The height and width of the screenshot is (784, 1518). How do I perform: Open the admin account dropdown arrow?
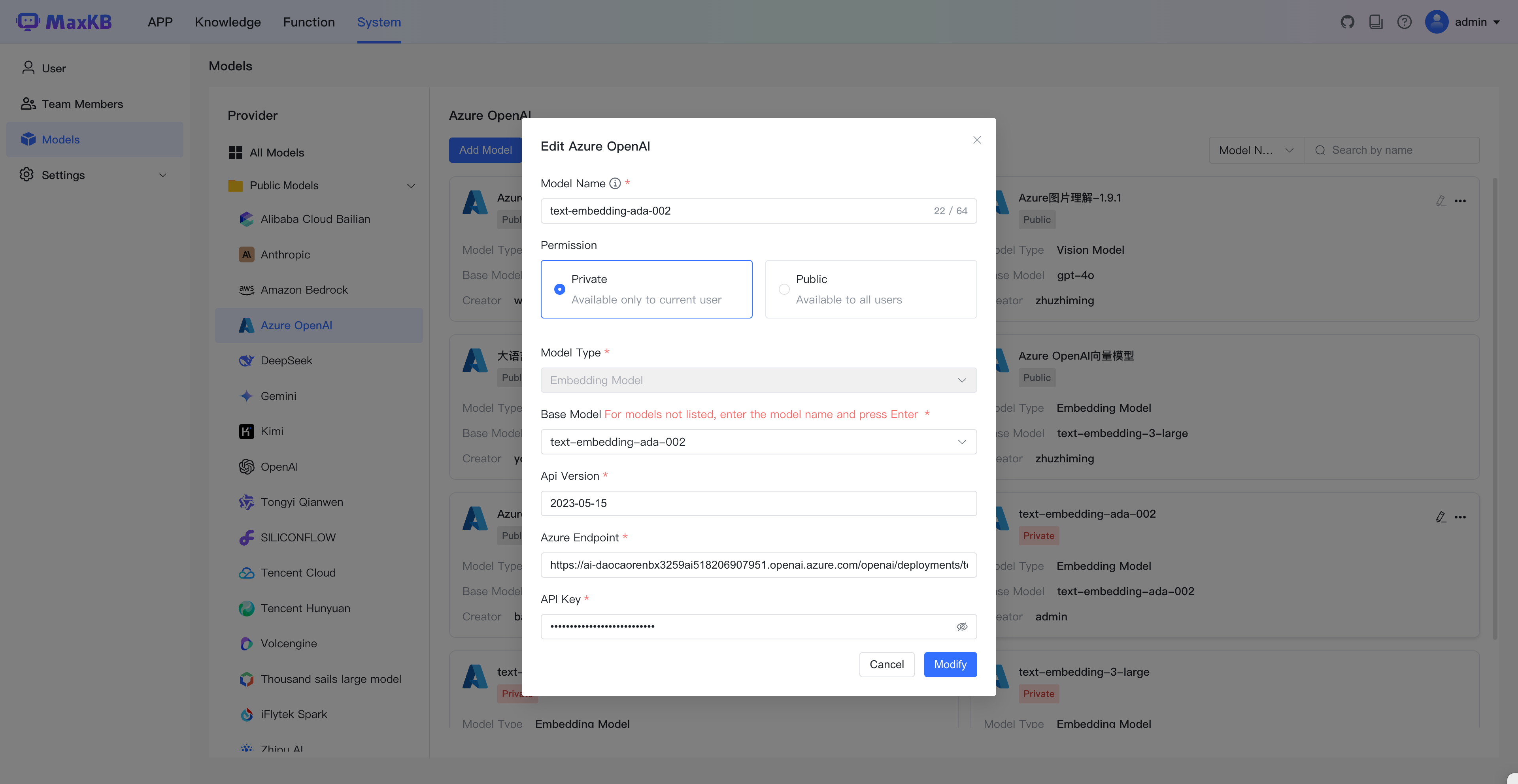click(1497, 22)
